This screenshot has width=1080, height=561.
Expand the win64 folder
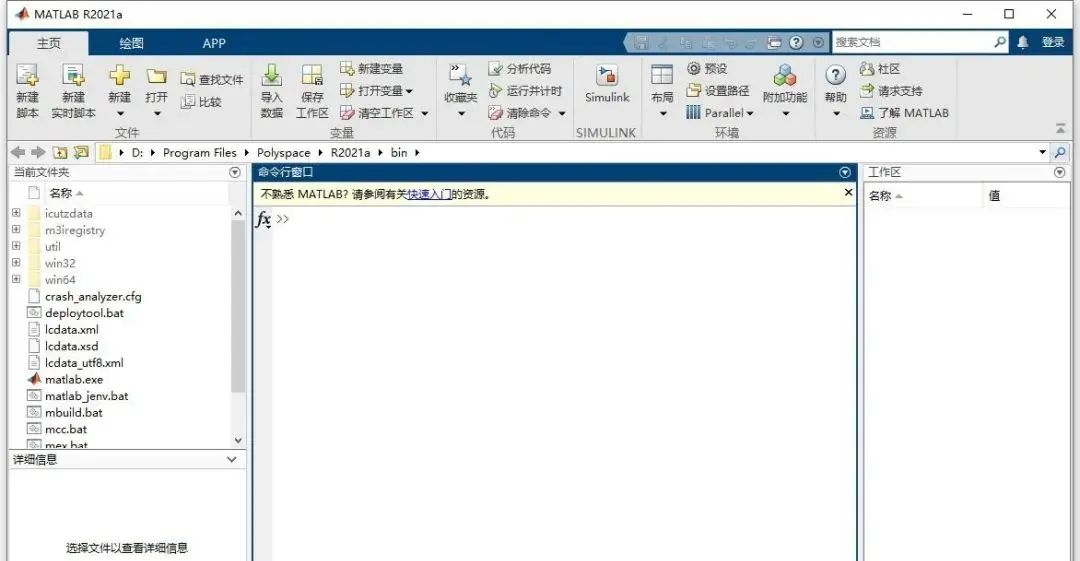click(x=17, y=279)
